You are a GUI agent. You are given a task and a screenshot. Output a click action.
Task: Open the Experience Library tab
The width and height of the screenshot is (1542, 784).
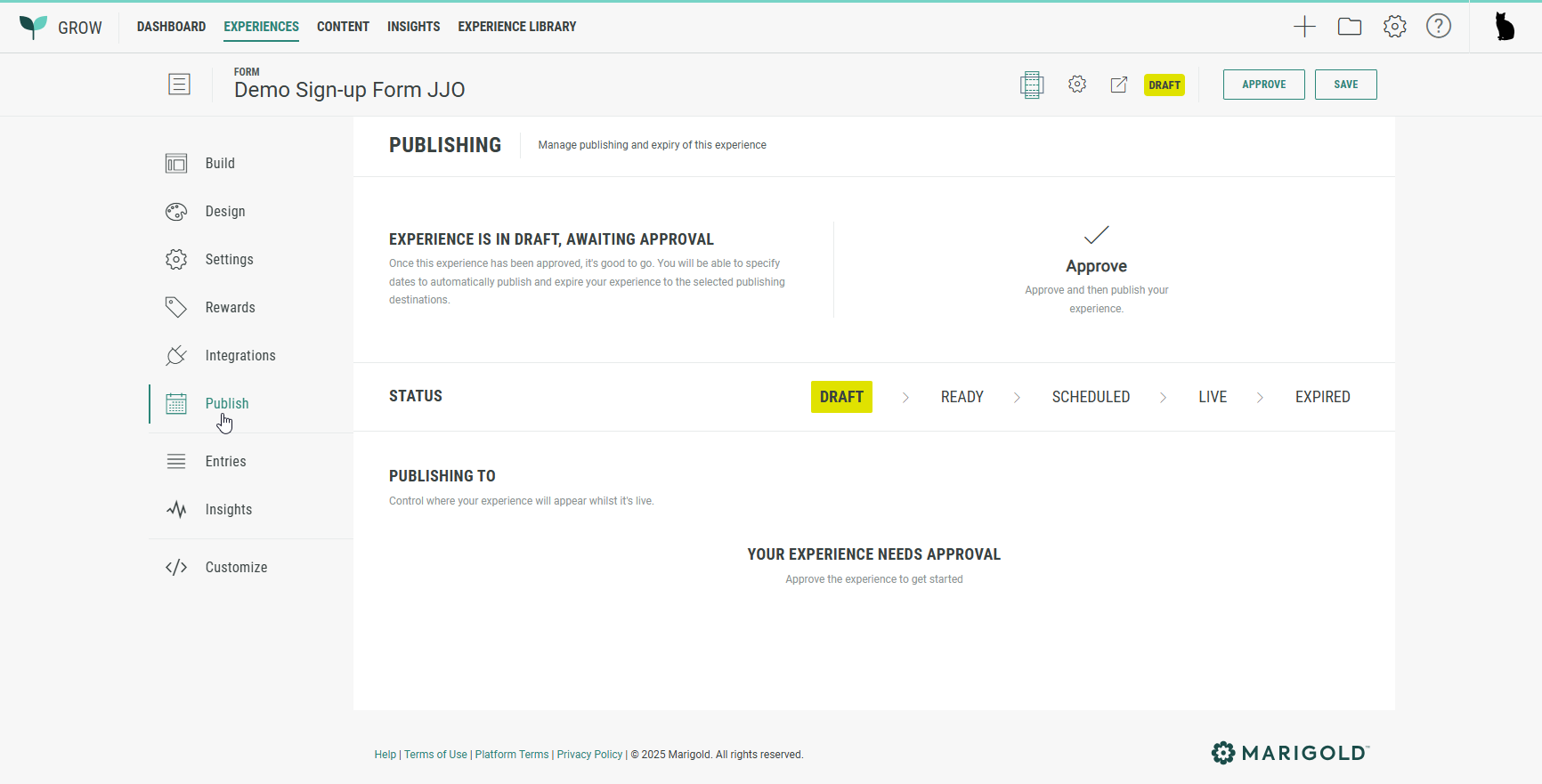(516, 27)
